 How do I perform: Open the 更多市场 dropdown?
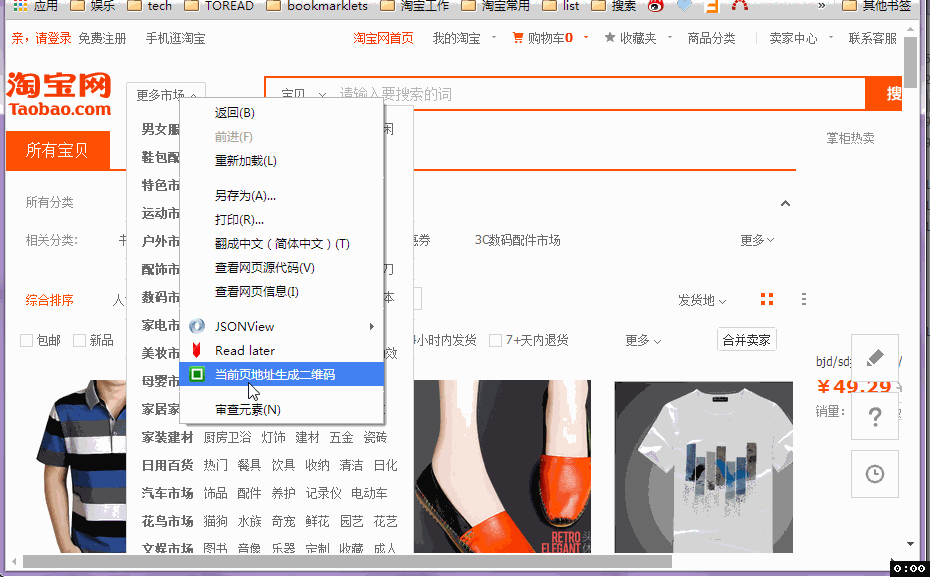(166, 95)
